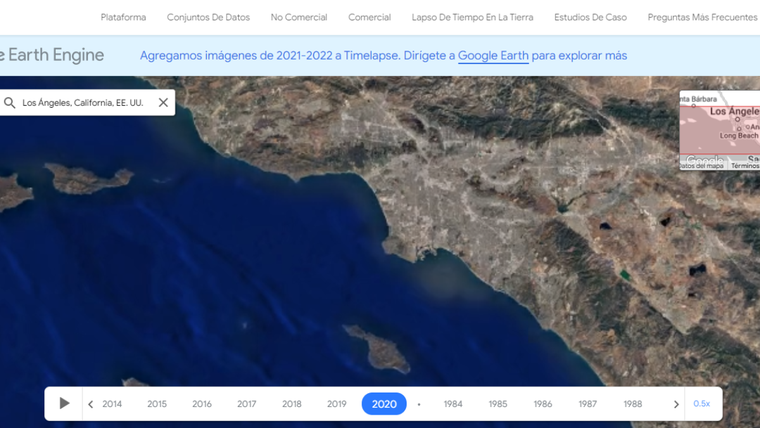Go to the No Comercial page
760x428 pixels.
coord(299,17)
